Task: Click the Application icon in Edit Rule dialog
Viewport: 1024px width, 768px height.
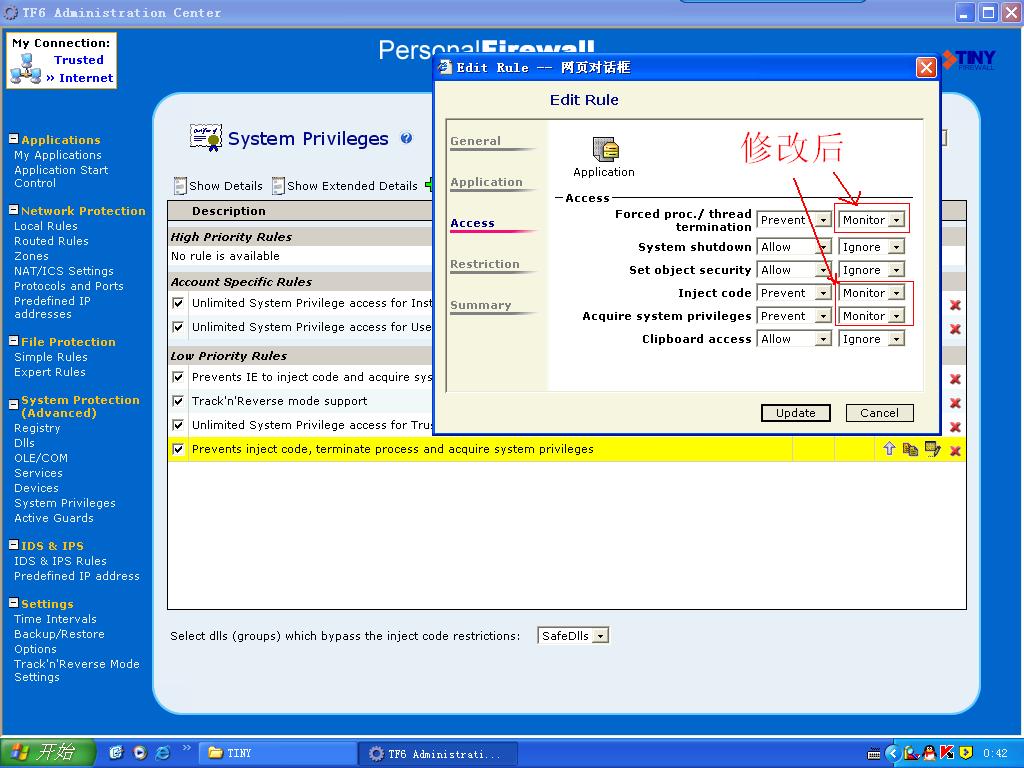Action: pos(605,149)
